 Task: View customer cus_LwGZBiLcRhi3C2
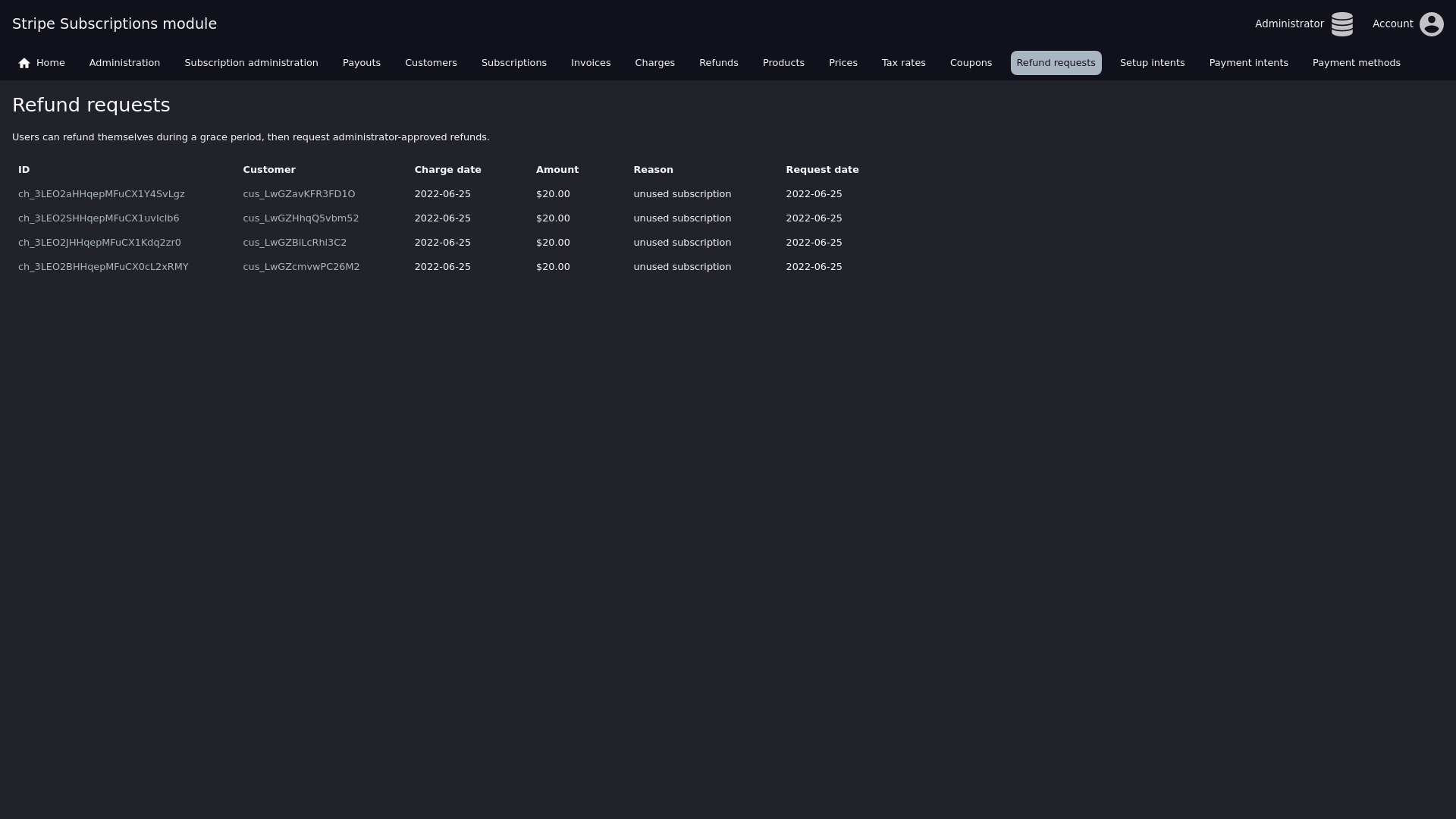tap(294, 243)
